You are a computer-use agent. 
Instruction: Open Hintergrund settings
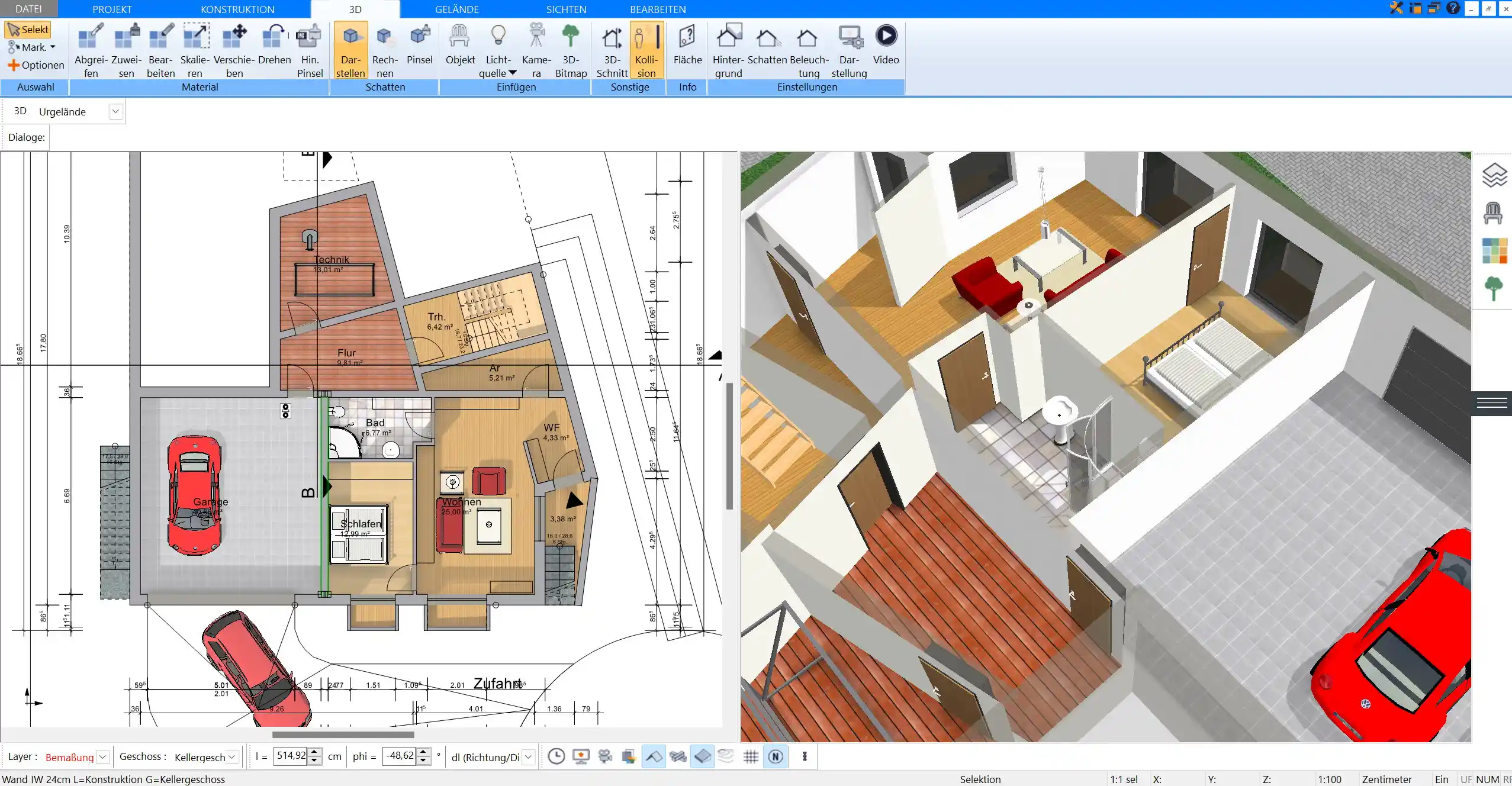(x=728, y=50)
